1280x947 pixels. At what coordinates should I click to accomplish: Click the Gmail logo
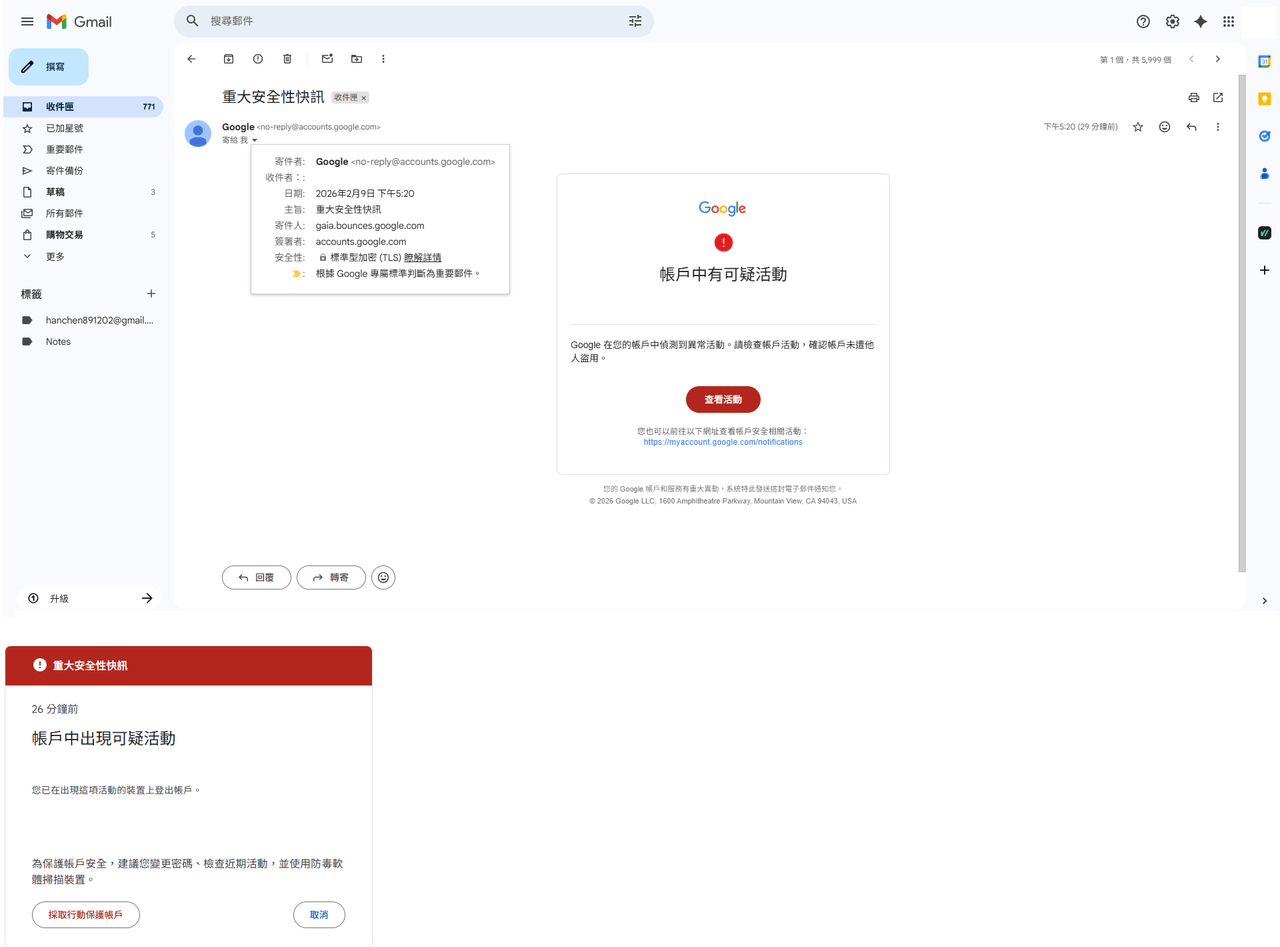coord(79,21)
